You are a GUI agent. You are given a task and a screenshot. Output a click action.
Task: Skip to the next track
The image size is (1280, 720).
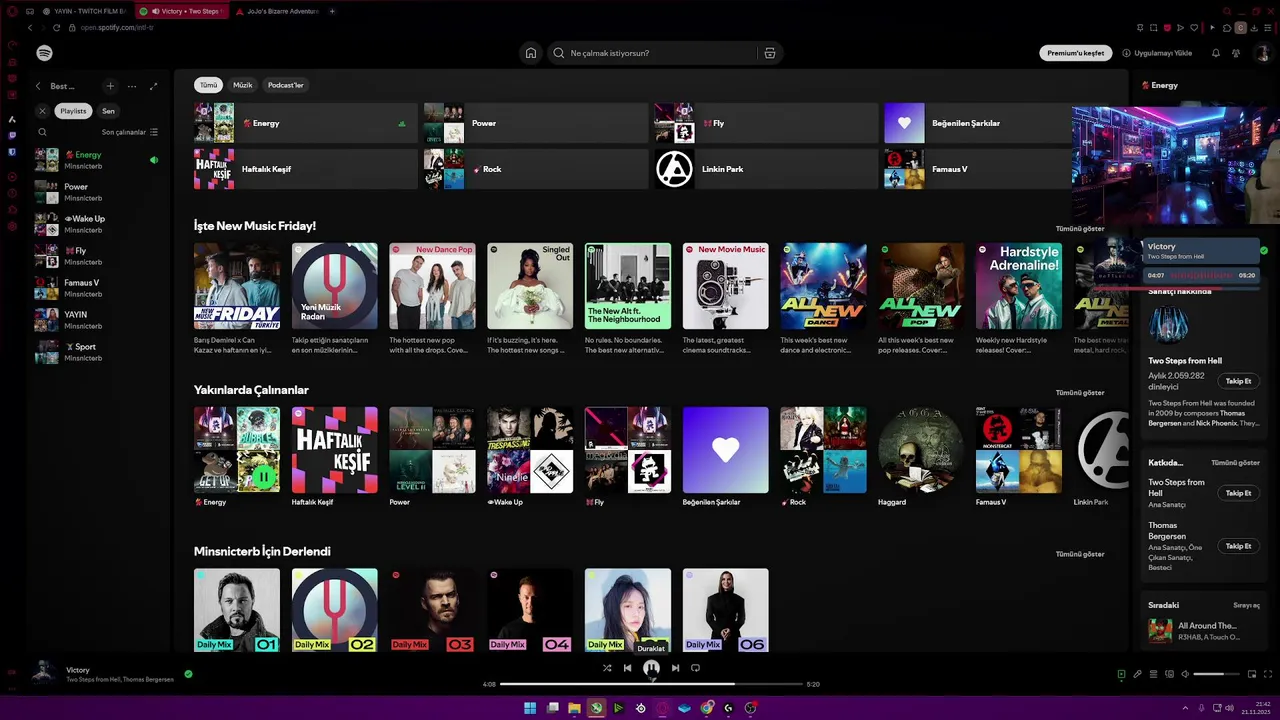click(675, 668)
